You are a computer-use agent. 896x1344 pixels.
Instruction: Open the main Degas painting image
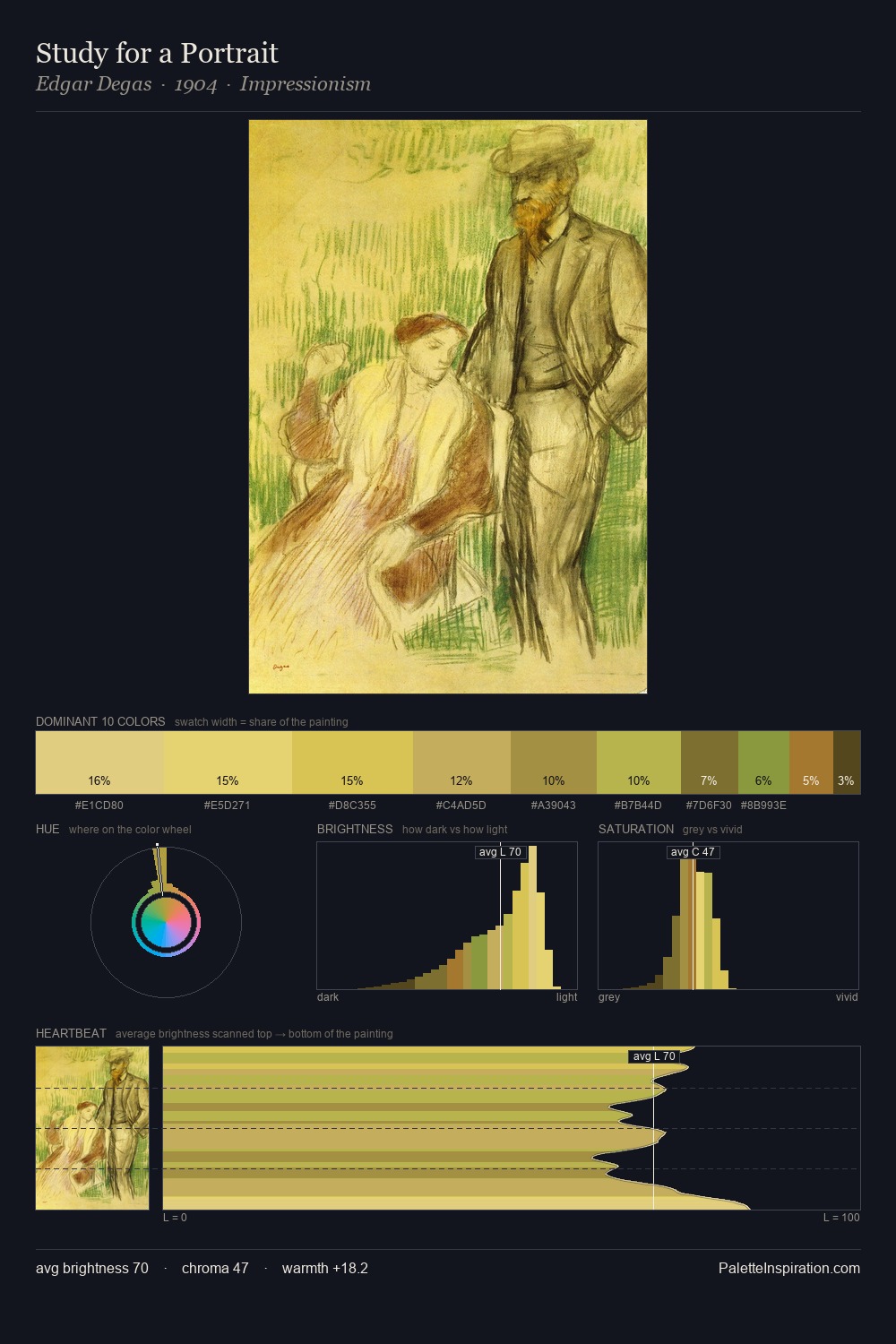coord(448,407)
